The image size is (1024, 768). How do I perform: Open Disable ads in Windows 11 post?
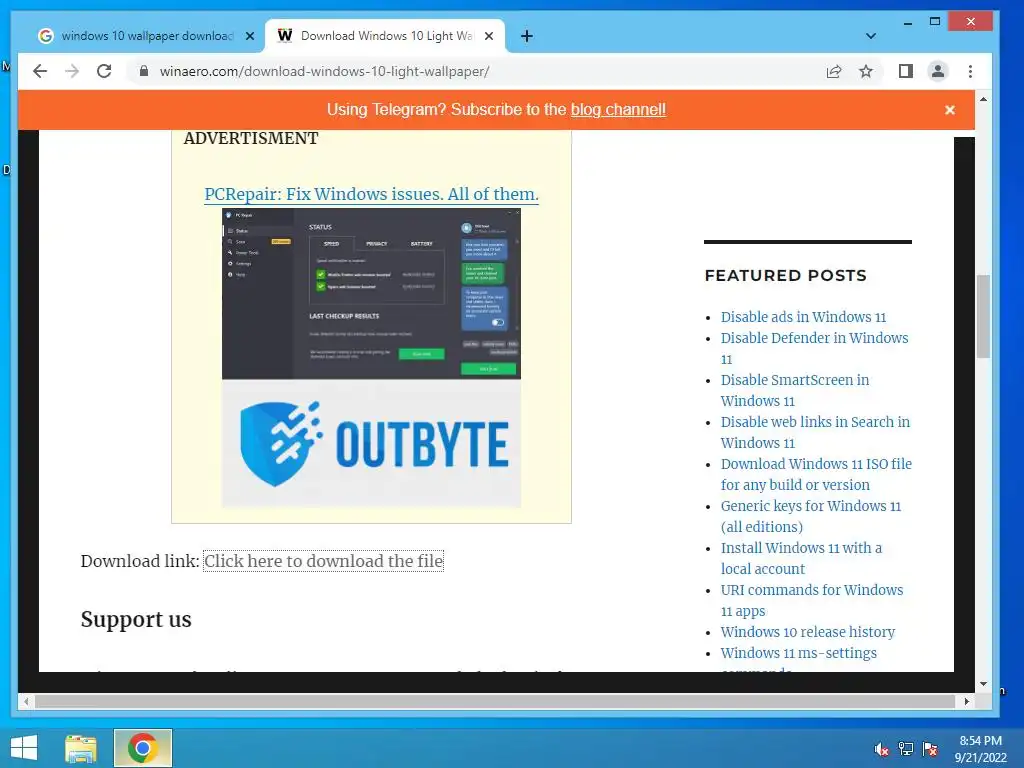(803, 317)
